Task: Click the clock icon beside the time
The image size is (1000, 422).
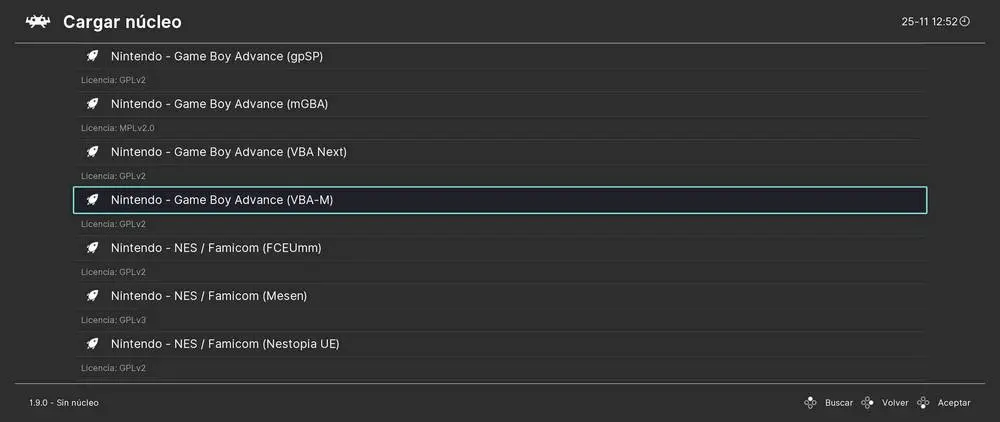Action: coord(965,21)
